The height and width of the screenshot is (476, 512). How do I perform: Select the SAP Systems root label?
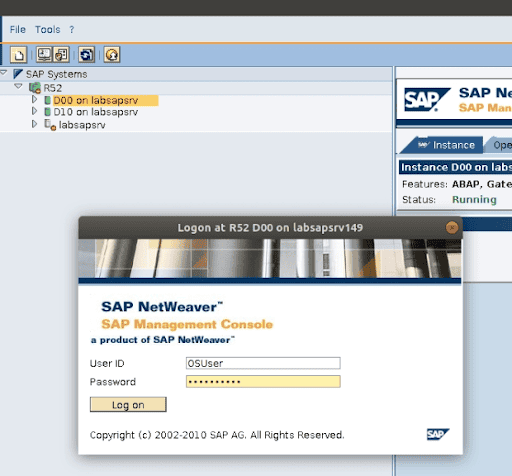[x=57, y=74]
